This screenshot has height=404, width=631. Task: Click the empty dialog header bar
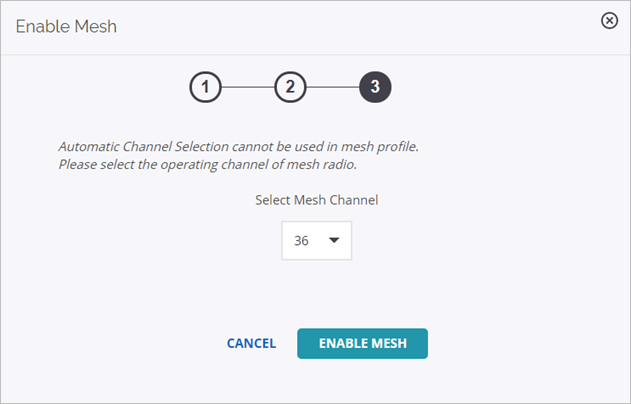coord(350,26)
